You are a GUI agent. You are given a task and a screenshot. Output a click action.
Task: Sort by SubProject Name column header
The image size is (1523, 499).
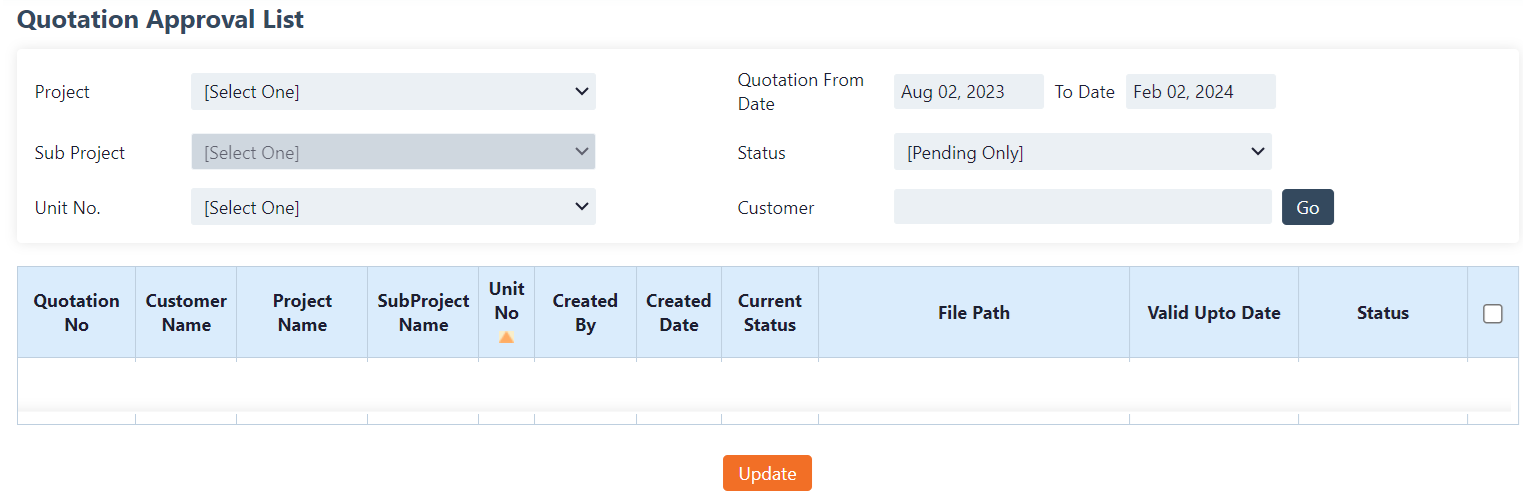[x=423, y=313]
